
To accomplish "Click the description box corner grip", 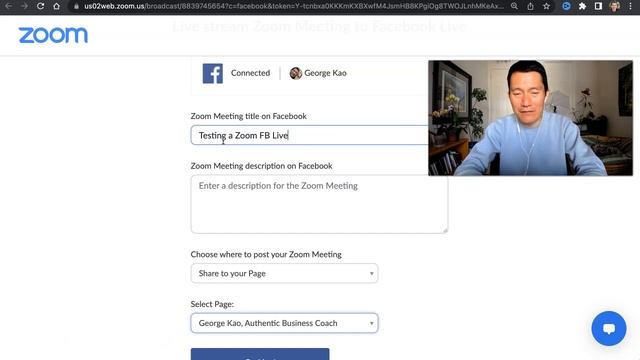I will [x=445, y=231].
